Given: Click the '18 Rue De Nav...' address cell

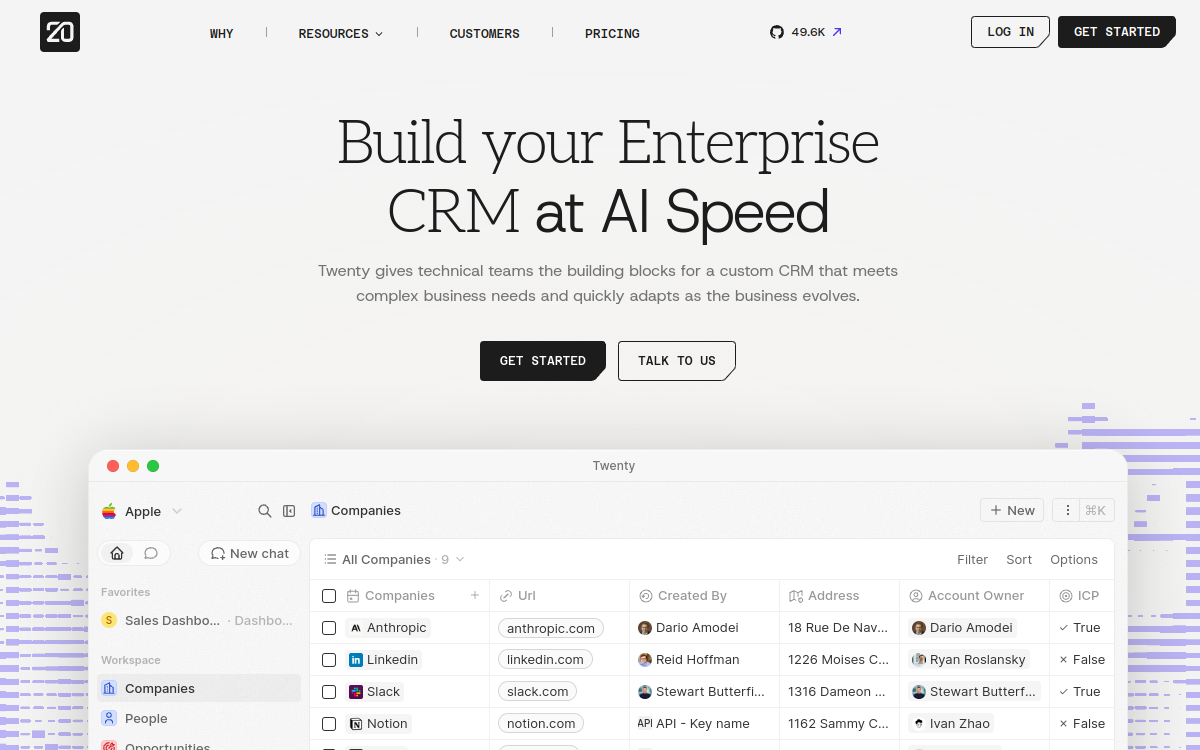Looking at the screenshot, I should (839, 628).
